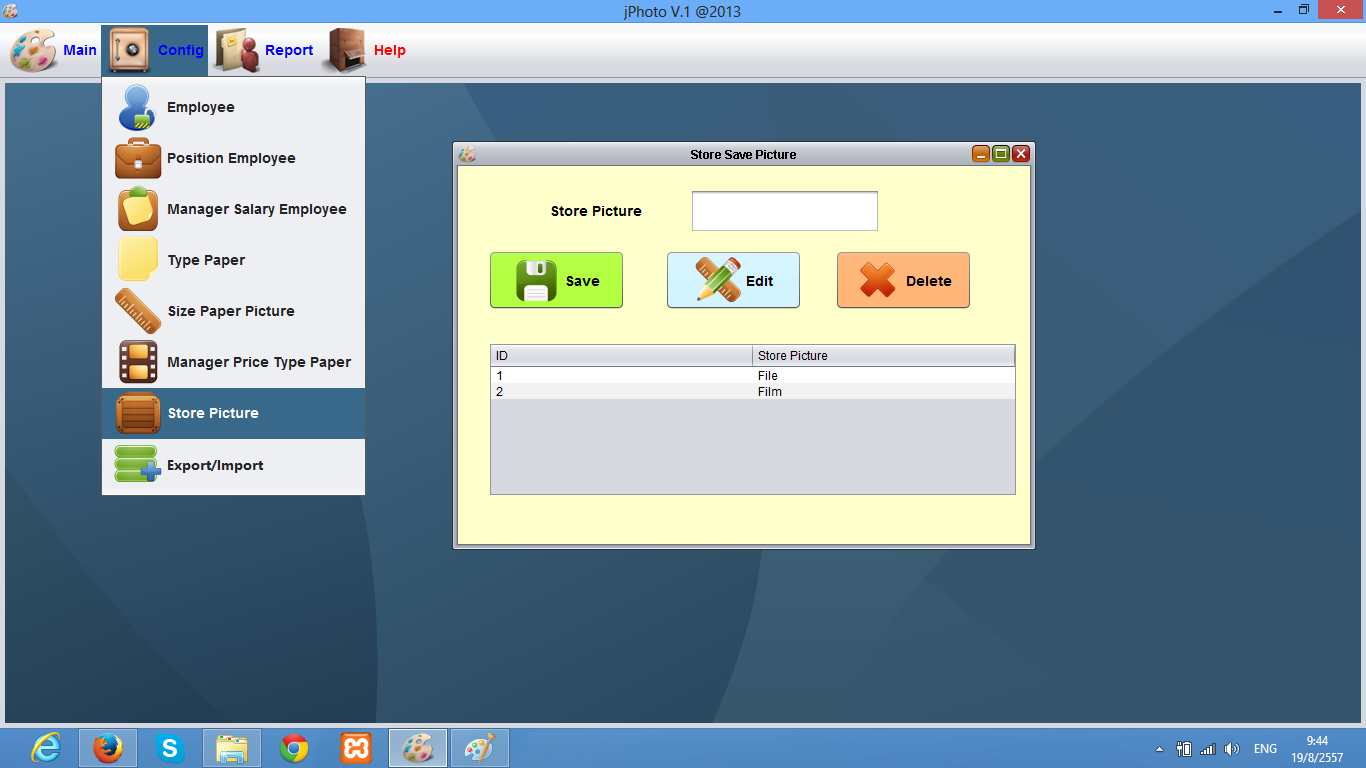Click the Employee person icon
1366x768 pixels.
click(x=137, y=107)
